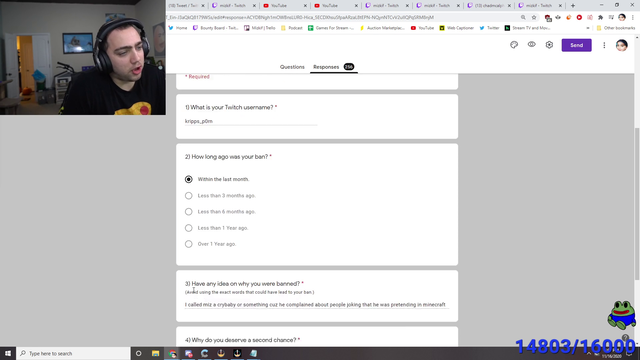This screenshot has width=640, height=360.
Task: Open the Google account avatar beside Send
Action: 622,45
